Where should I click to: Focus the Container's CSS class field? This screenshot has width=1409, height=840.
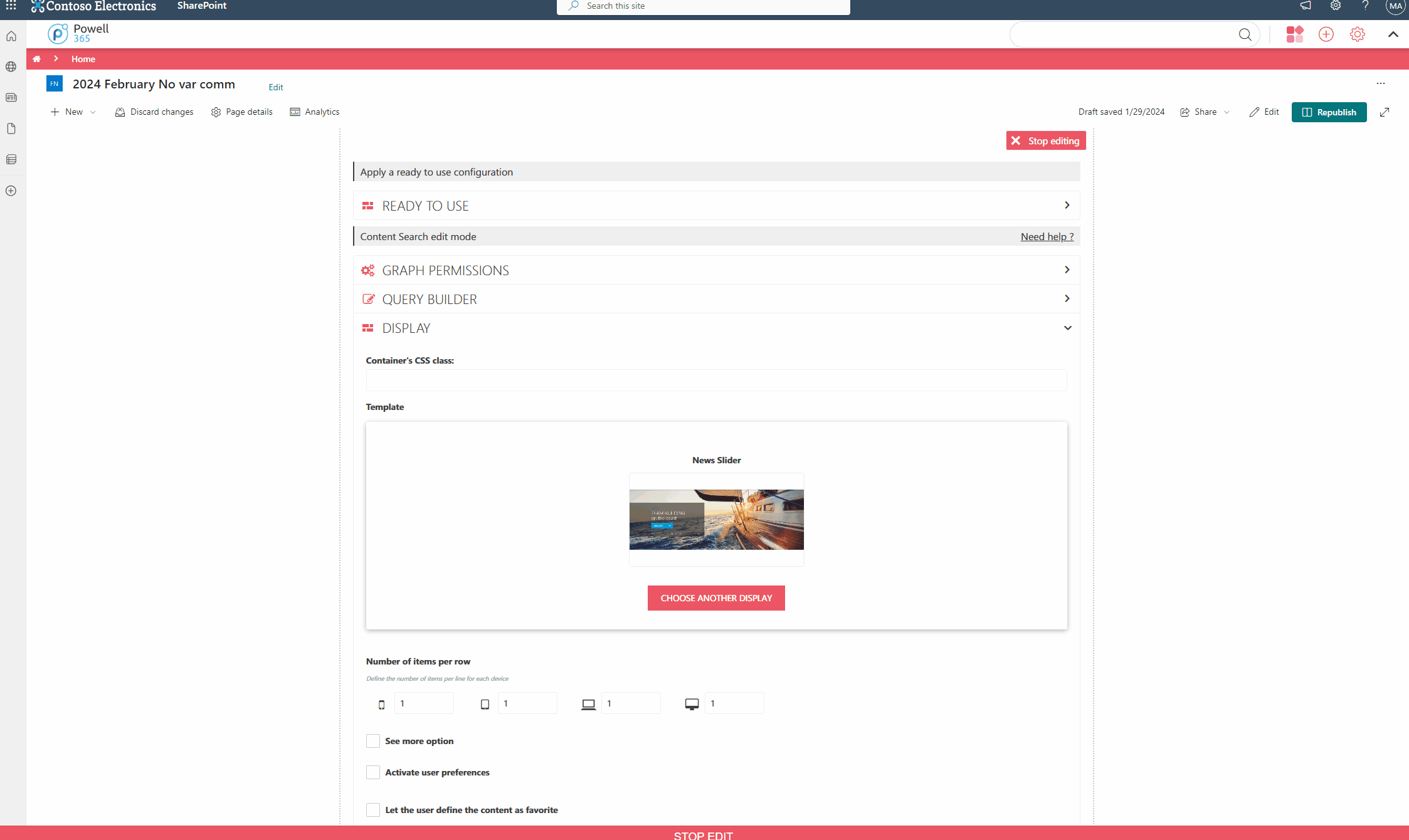pyautogui.click(x=716, y=380)
